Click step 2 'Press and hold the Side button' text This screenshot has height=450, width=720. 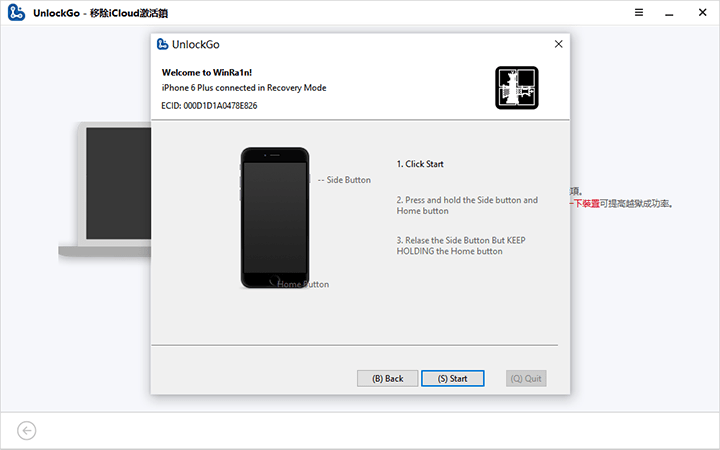(467, 205)
